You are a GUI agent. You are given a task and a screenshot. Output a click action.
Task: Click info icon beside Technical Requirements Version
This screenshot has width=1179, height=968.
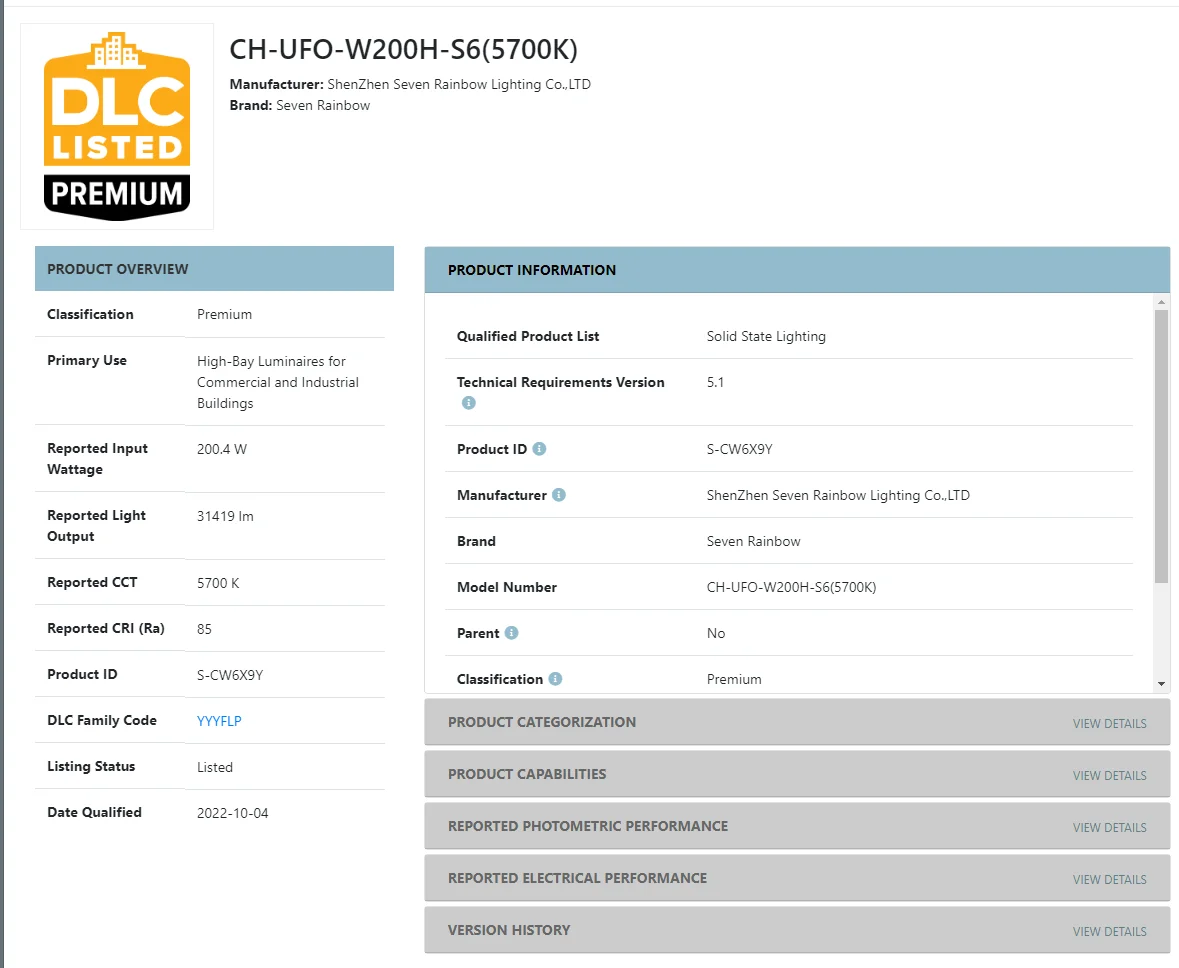[468, 403]
